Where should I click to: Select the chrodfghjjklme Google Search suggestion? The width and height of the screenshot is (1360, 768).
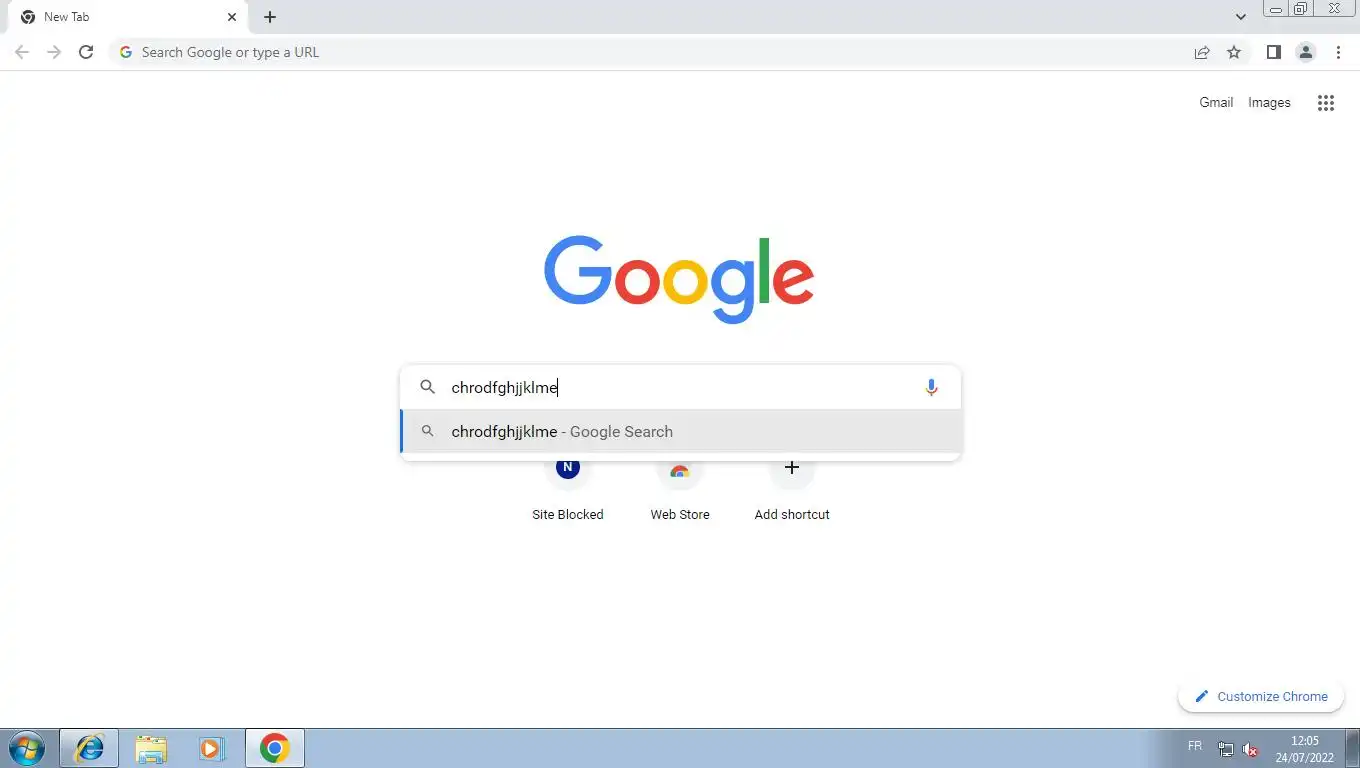681,432
